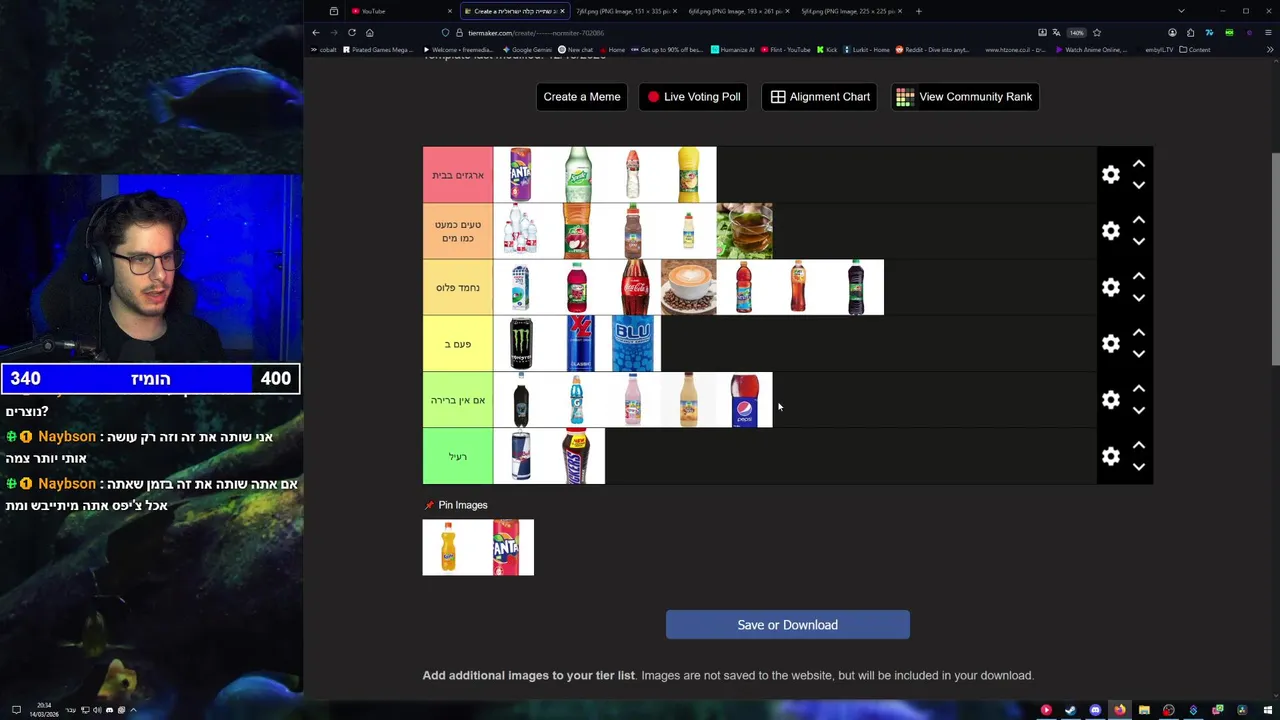
Task: Open the Reddit bookmark
Action: pos(933,49)
